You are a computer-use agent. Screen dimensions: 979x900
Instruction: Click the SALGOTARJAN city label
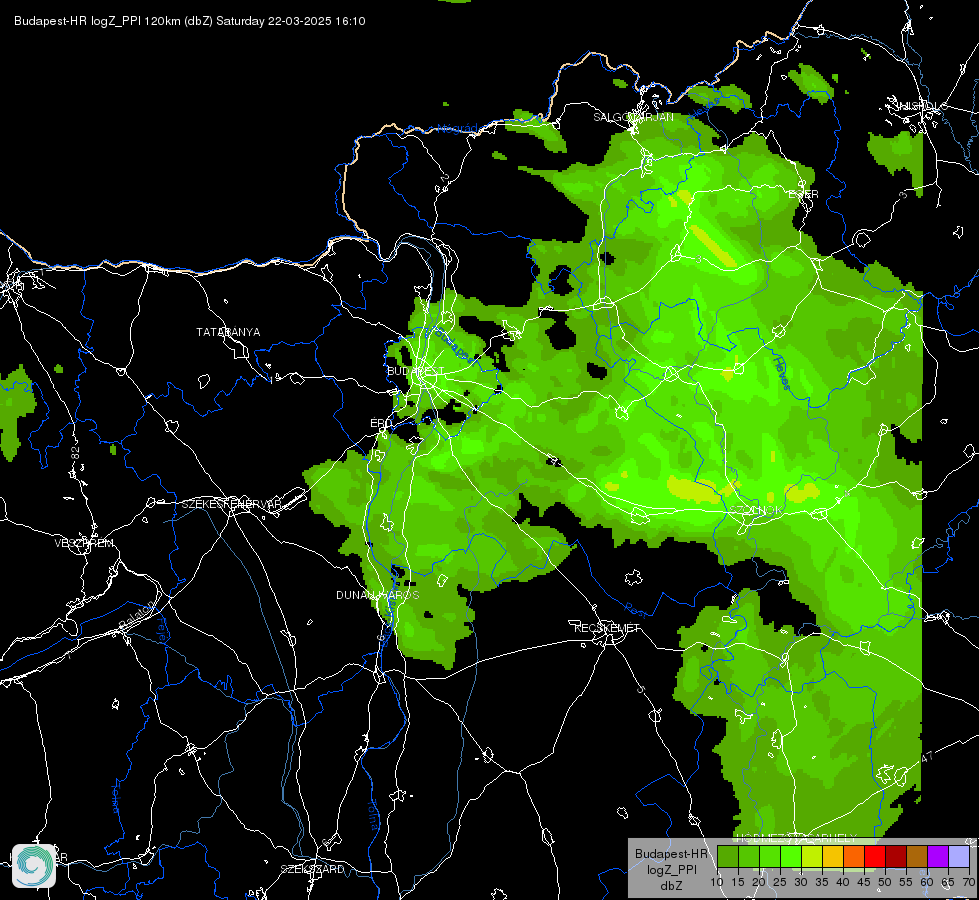pyautogui.click(x=633, y=117)
